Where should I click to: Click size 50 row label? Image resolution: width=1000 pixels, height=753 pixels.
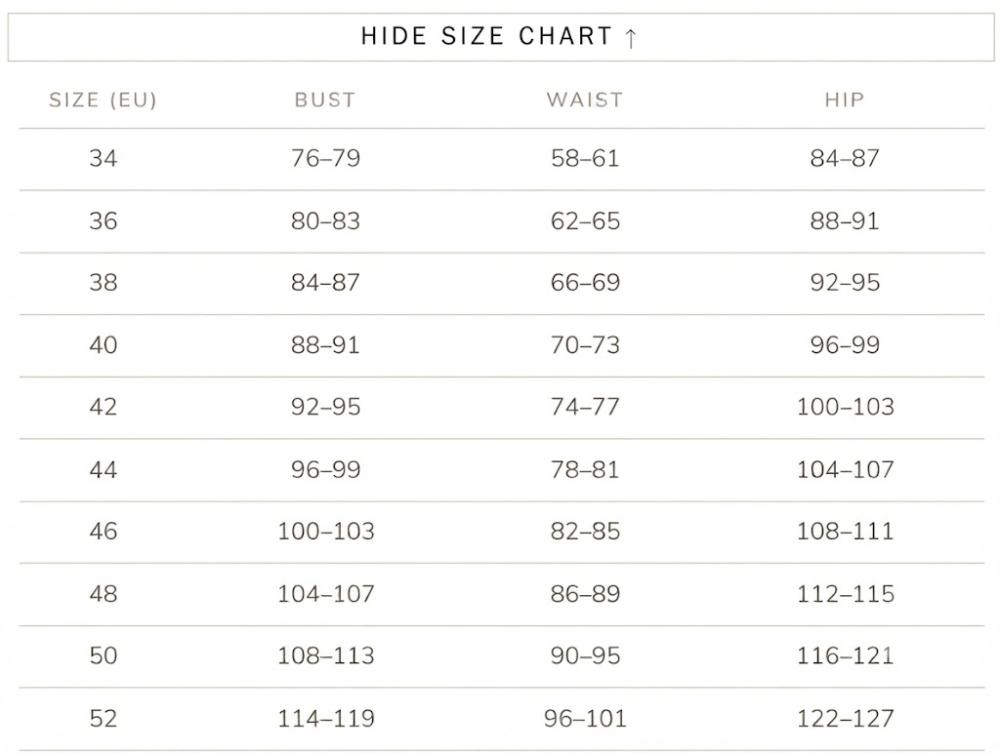tap(103, 655)
